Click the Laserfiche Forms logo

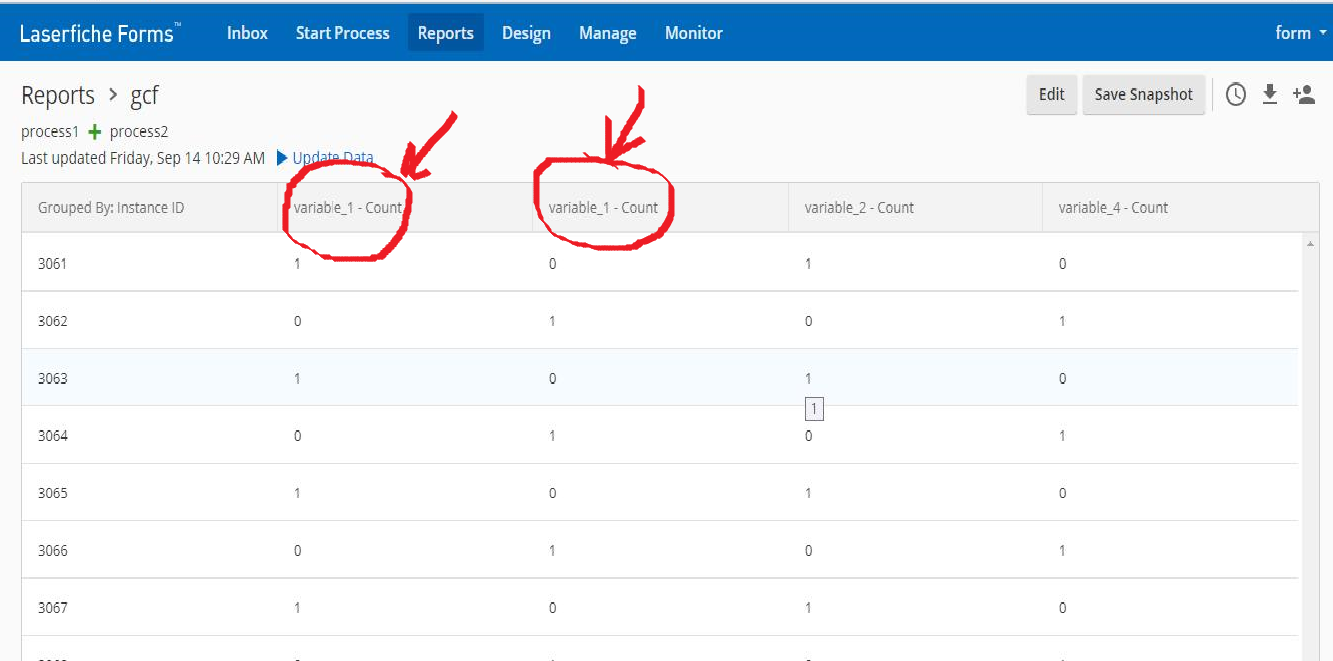pyautogui.click(x=99, y=33)
